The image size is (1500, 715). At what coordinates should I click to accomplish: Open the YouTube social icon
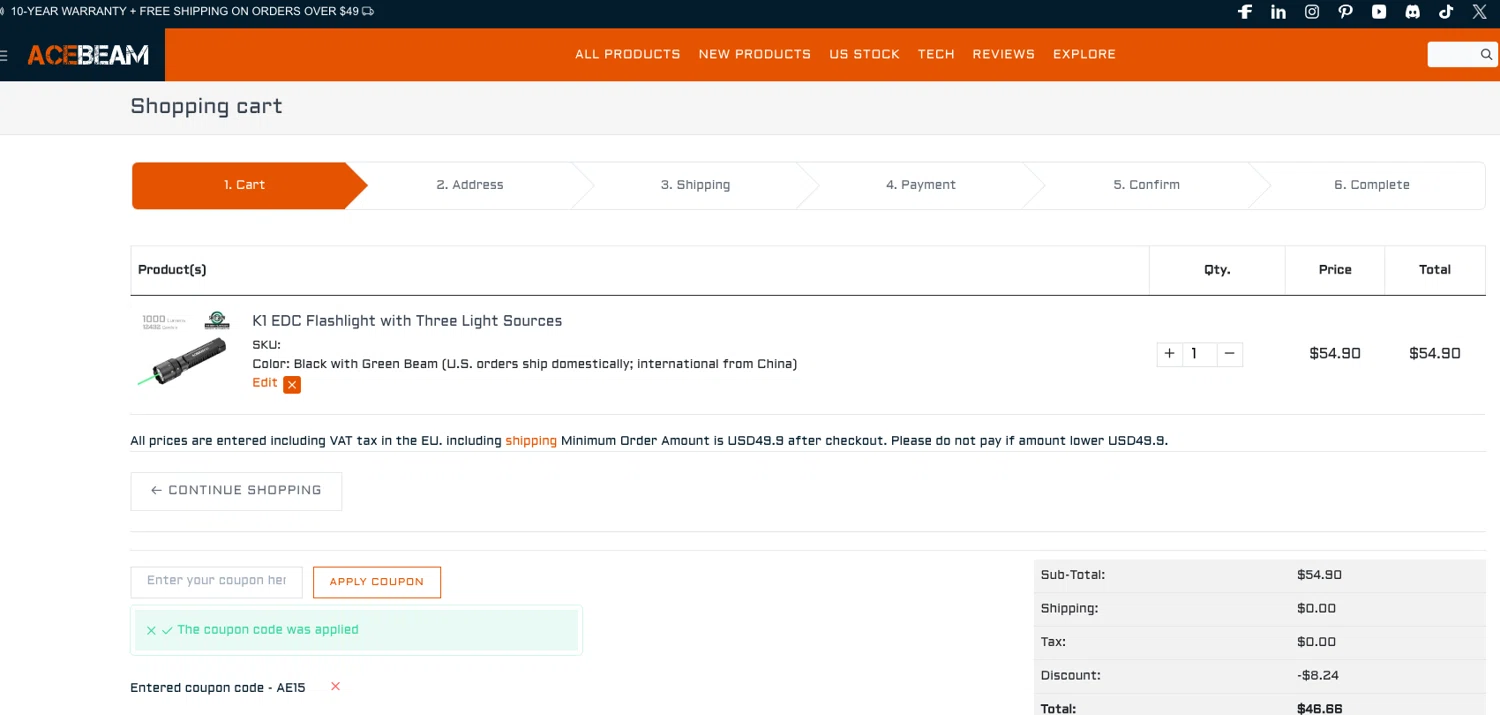pyautogui.click(x=1379, y=12)
